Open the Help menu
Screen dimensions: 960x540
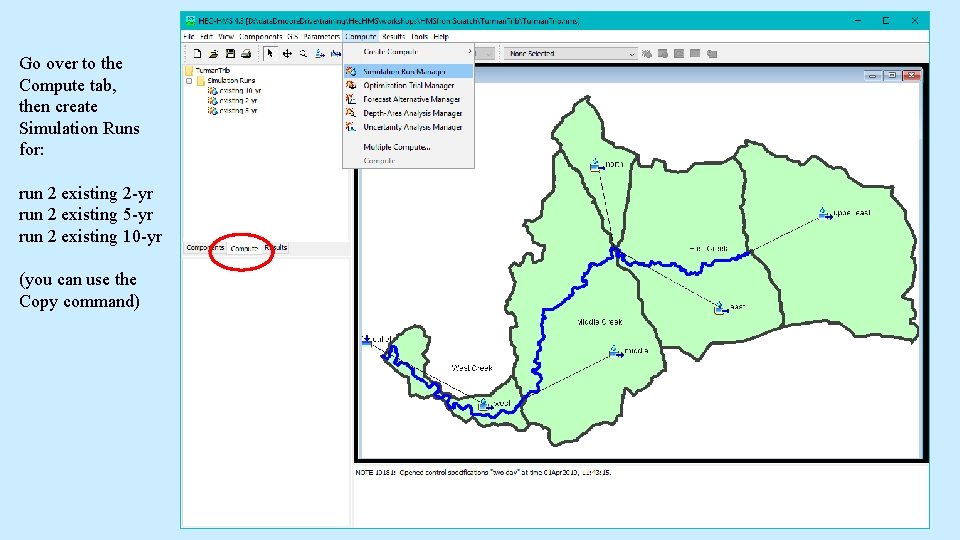click(441, 37)
